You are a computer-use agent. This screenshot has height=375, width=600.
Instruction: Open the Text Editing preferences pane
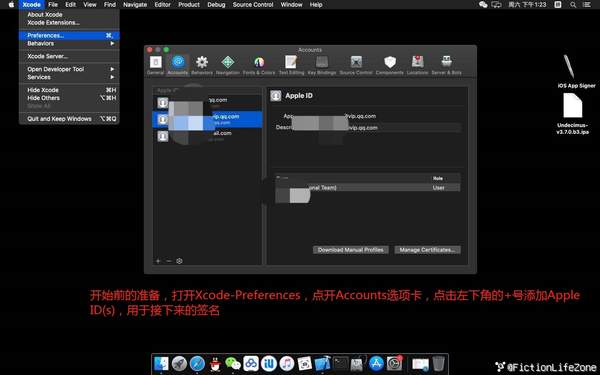pyautogui.click(x=291, y=65)
